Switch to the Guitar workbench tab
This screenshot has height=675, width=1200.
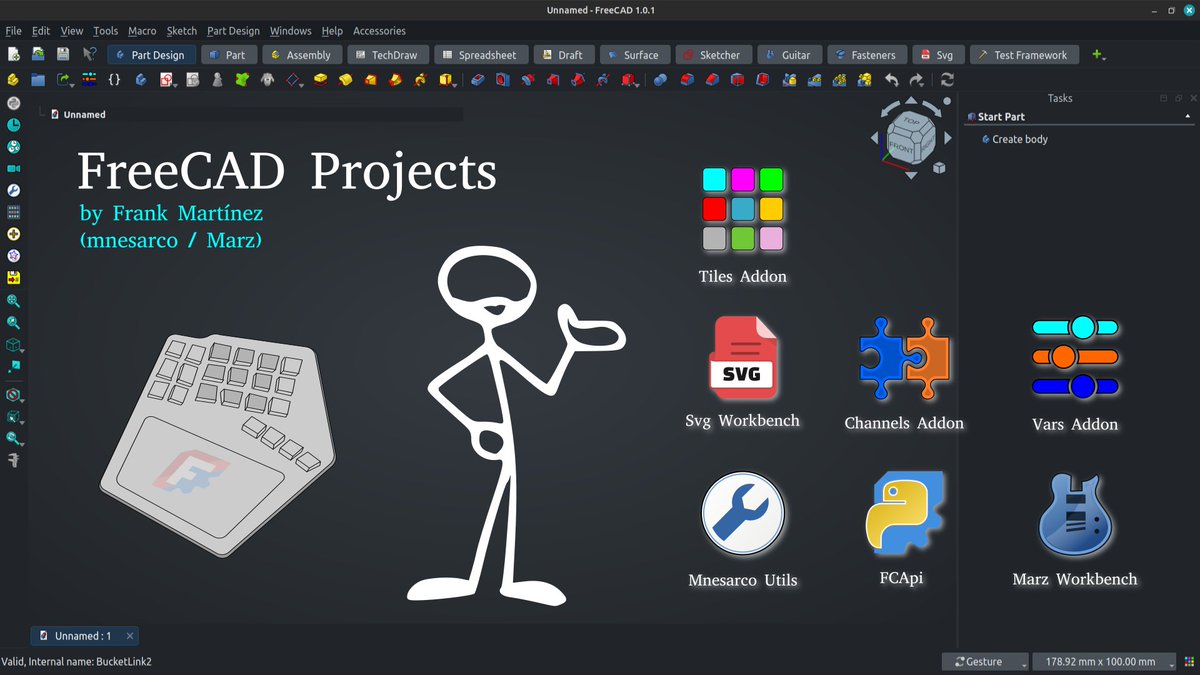pos(788,55)
